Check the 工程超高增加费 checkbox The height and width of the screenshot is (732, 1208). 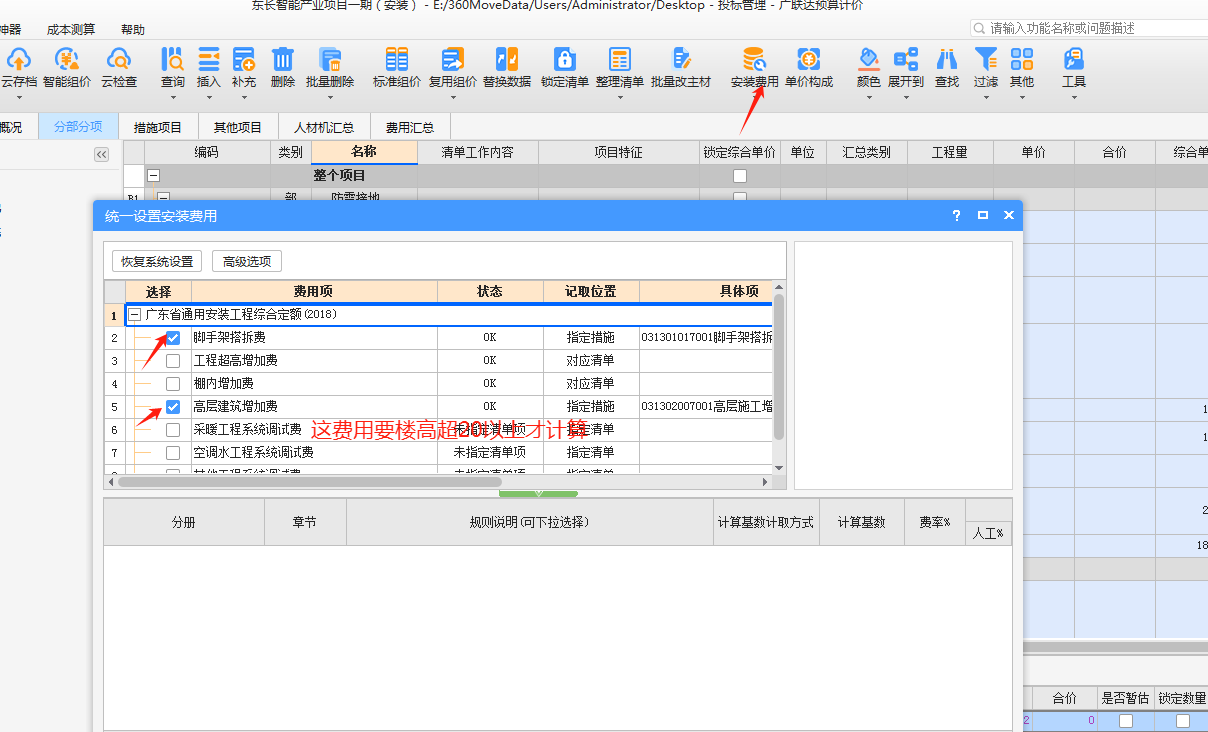pyautogui.click(x=173, y=361)
